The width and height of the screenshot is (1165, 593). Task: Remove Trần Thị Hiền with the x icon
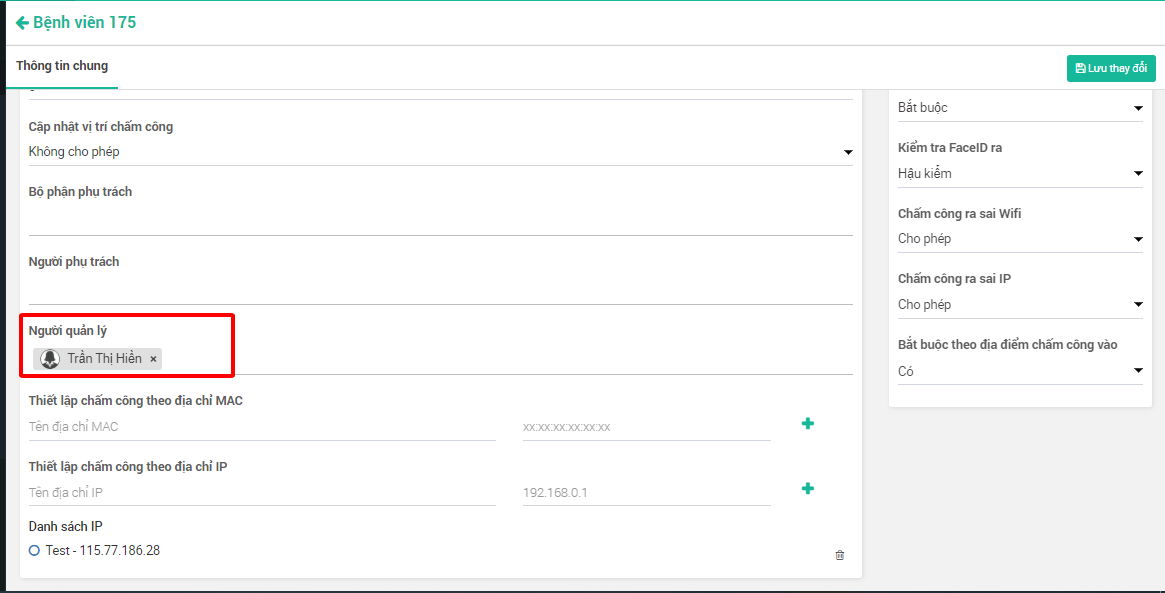pos(153,359)
